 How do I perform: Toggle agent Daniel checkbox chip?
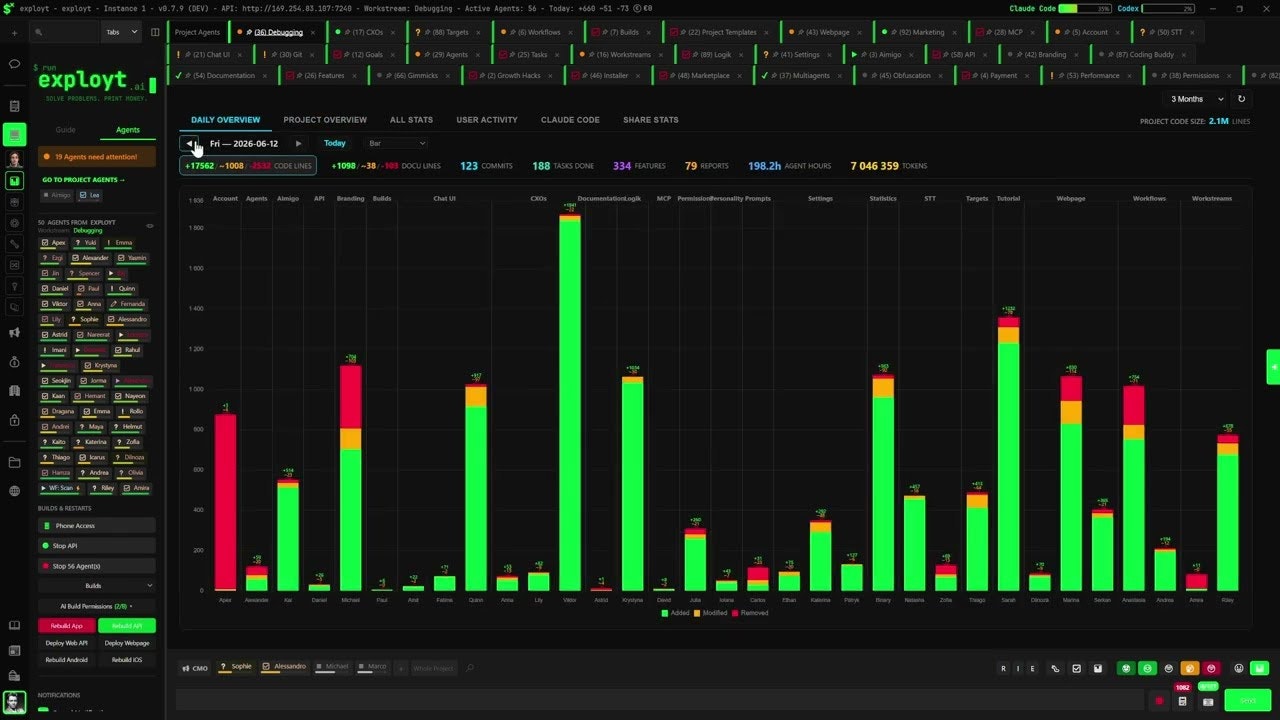55,289
